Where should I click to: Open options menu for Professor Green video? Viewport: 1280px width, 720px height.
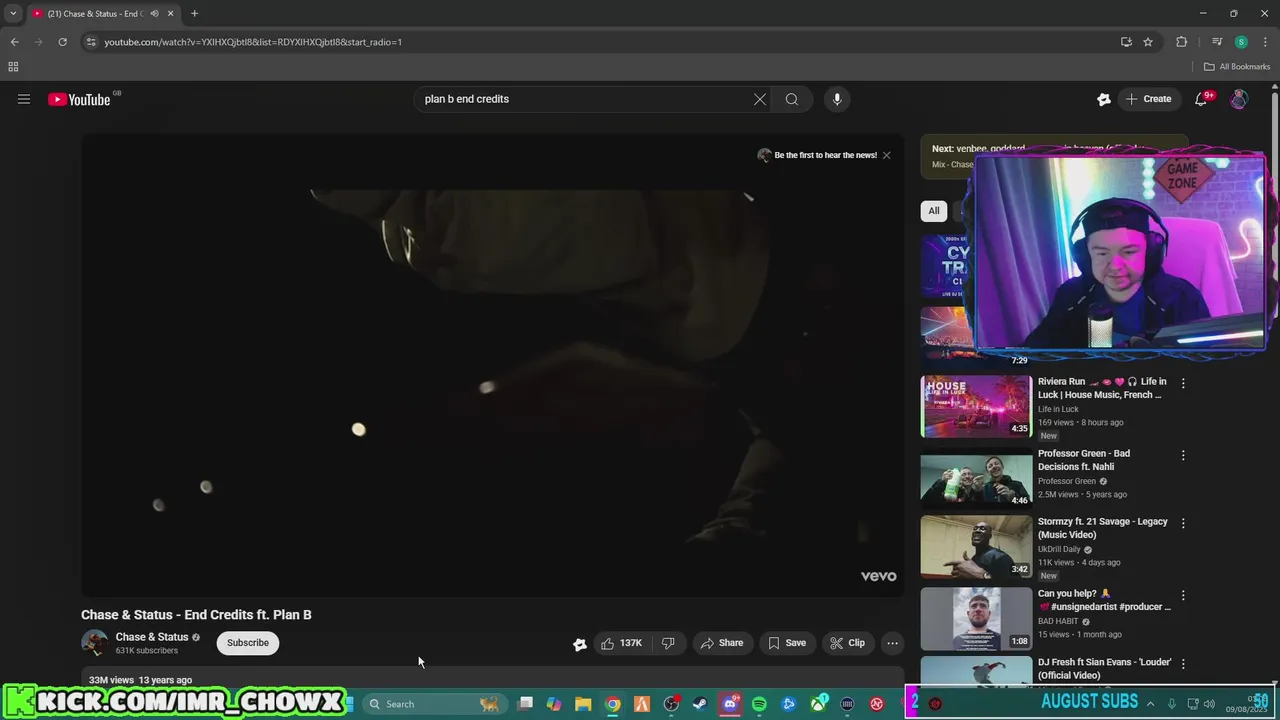tap(1183, 455)
